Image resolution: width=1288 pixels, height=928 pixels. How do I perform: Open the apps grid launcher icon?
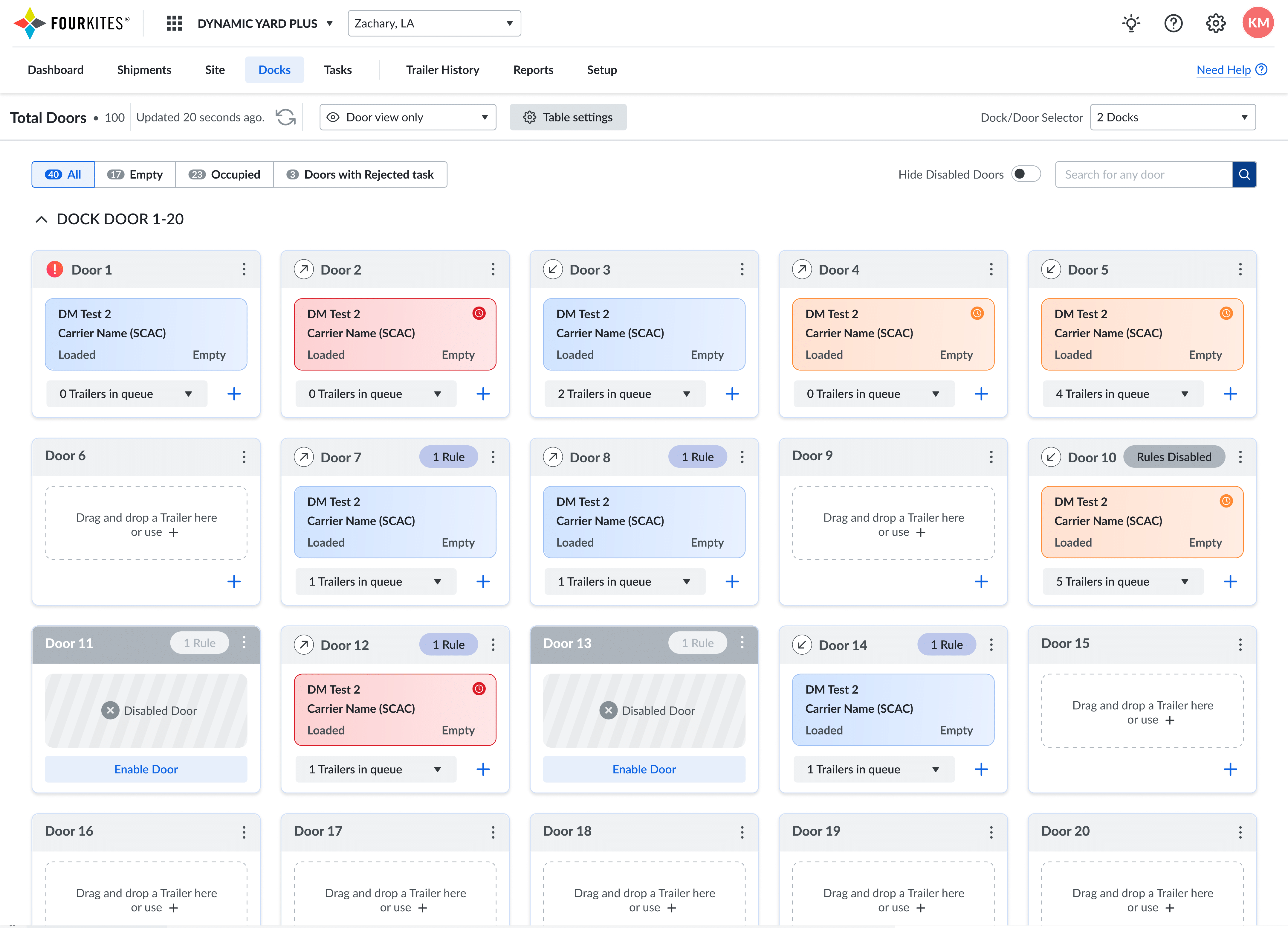coord(174,23)
